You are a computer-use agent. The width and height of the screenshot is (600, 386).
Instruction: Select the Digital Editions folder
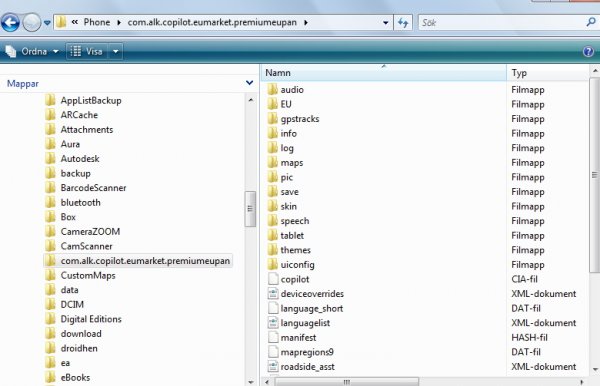pyautogui.click(x=91, y=319)
